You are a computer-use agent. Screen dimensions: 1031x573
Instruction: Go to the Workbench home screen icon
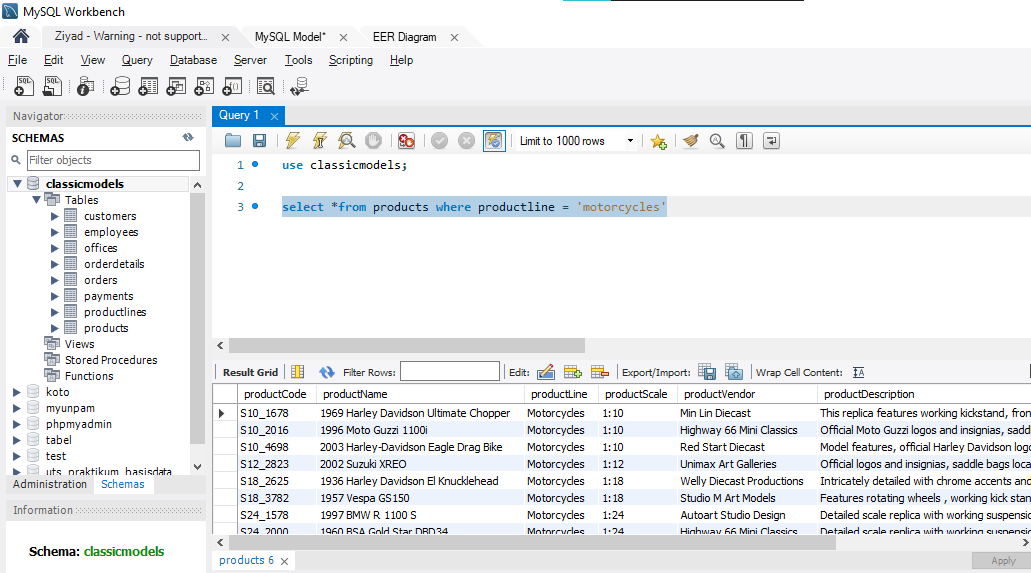pyautogui.click(x=21, y=36)
